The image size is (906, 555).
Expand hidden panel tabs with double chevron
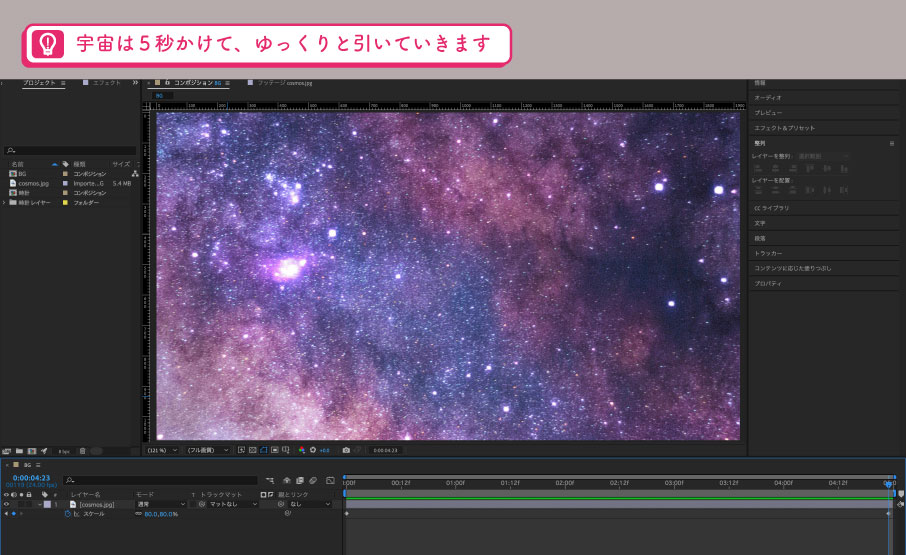[x=135, y=83]
